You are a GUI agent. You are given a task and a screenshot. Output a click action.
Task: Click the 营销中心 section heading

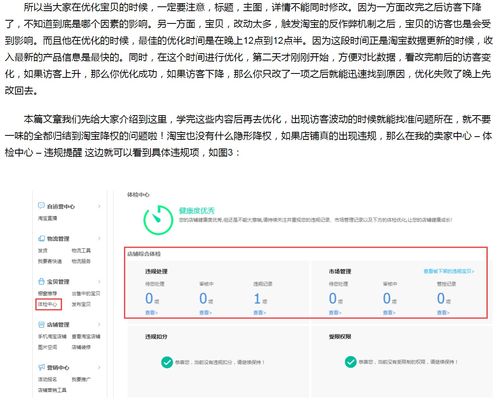point(58,367)
